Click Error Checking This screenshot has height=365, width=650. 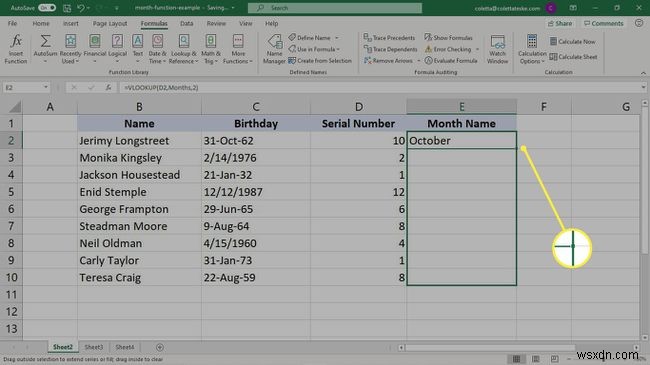pos(448,49)
